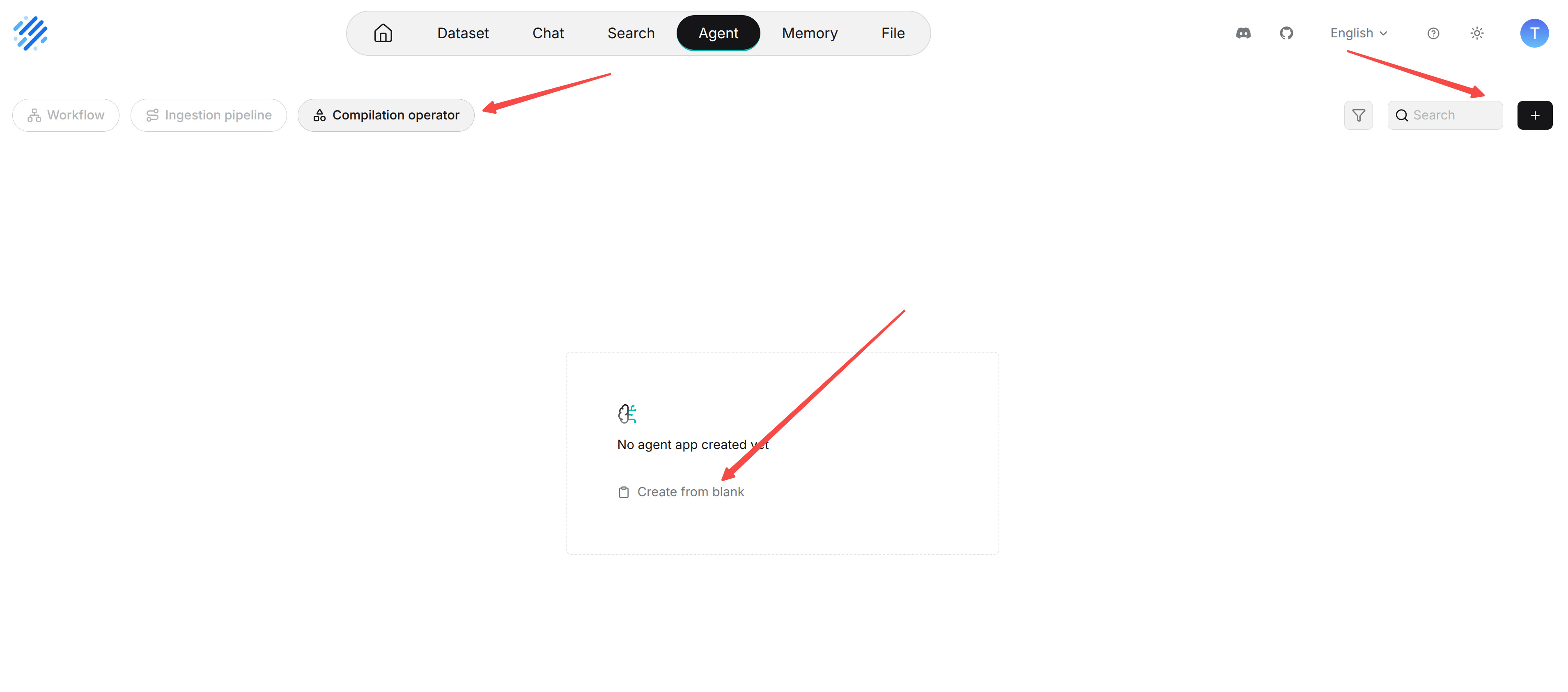Expand the English language dropdown
Screen dimensions: 1568x692
pyautogui.click(x=1358, y=33)
